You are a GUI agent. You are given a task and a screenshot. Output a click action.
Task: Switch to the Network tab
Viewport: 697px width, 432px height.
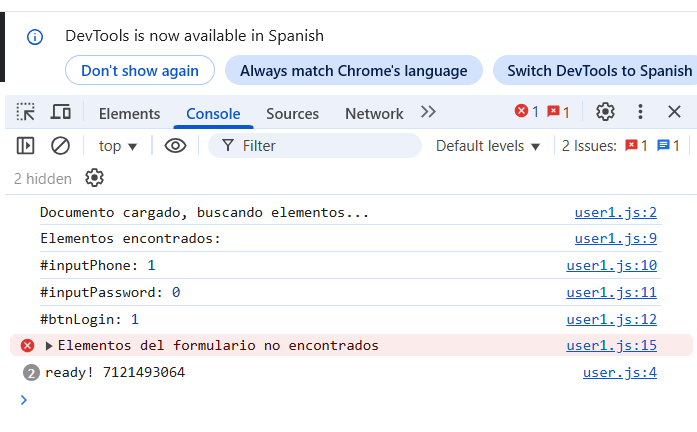pos(374,113)
